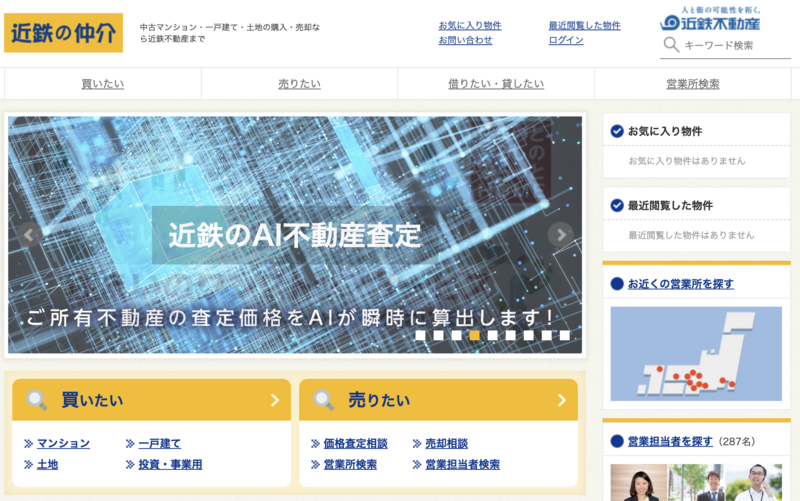Open 最近閲覧した物件 header link
The width and height of the screenshot is (800, 501).
pos(585,26)
